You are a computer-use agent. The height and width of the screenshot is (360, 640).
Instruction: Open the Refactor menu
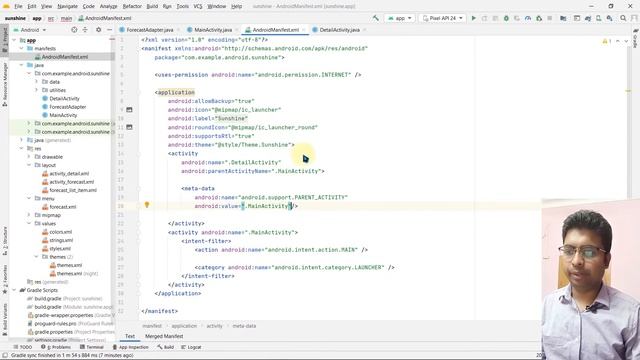[x=132, y=6]
